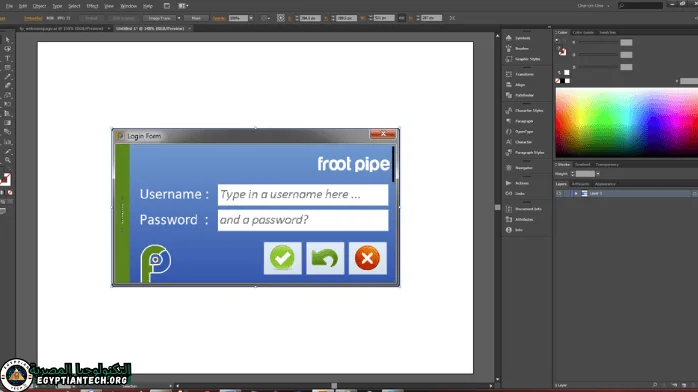Switch to the Untitled-1 document tab
698x392 pixels.
[x=150, y=28]
